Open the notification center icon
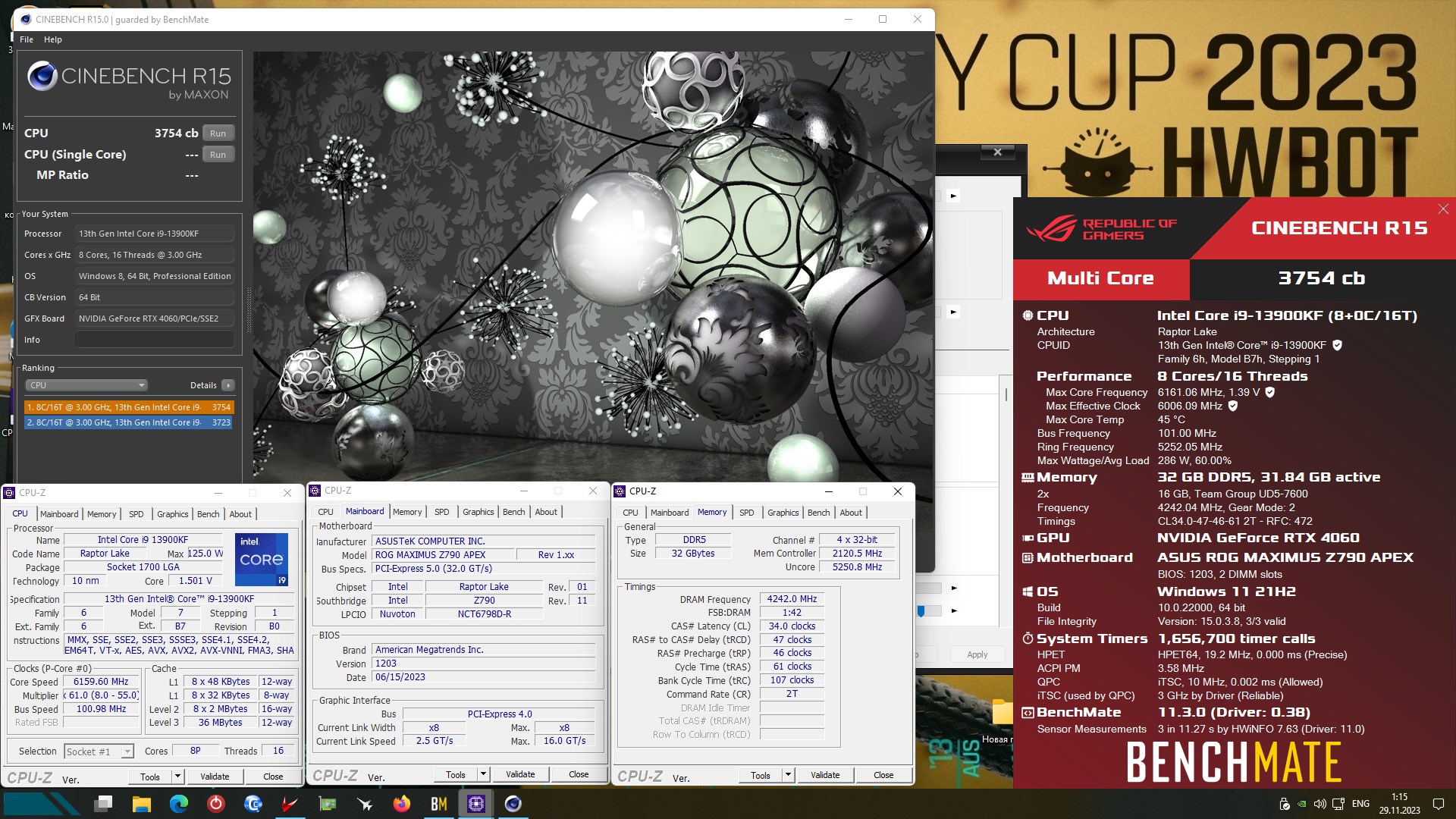Screen dimensions: 1456x819 (1439, 804)
